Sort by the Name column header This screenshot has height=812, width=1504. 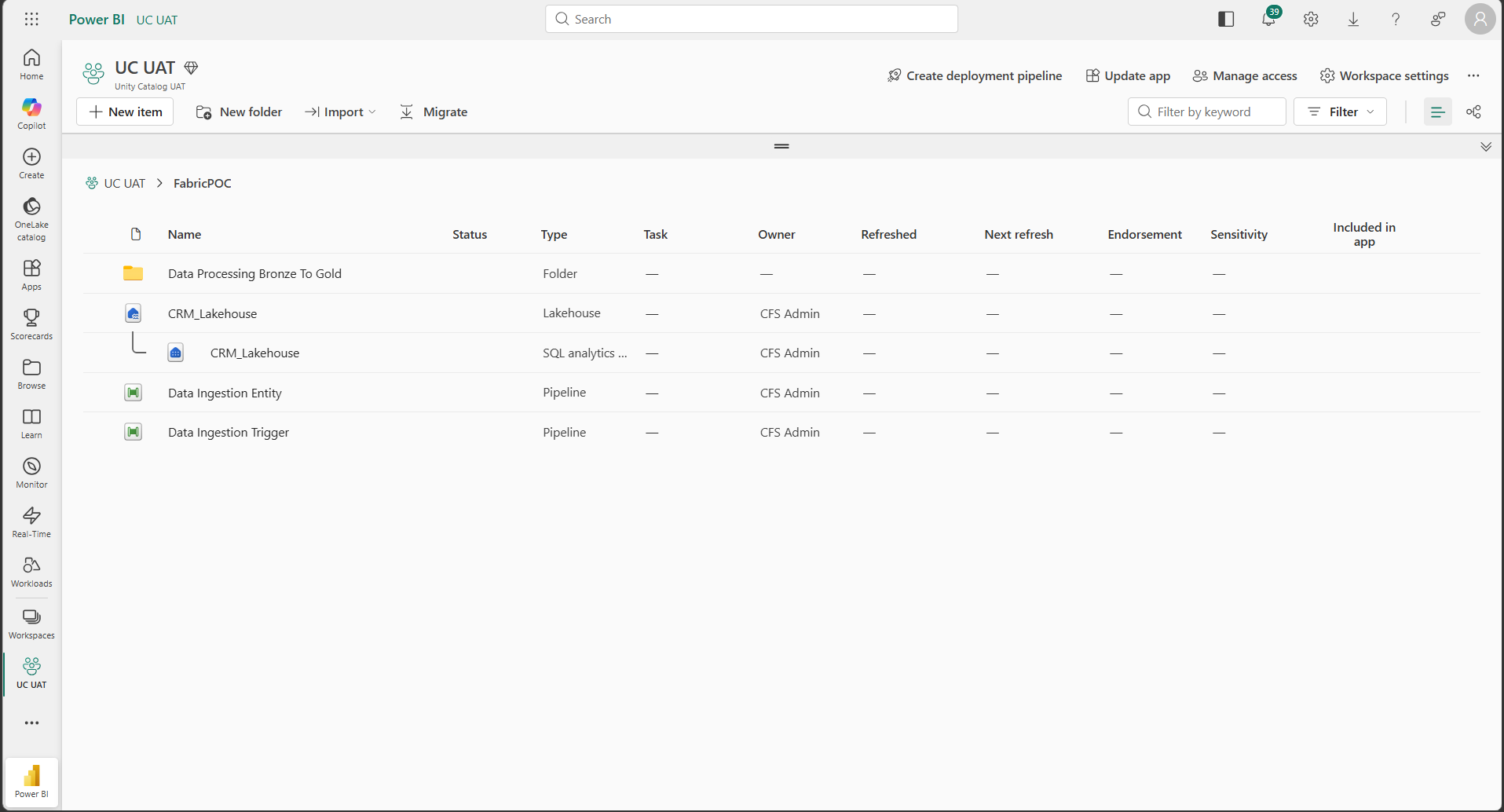(x=185, y=234)
